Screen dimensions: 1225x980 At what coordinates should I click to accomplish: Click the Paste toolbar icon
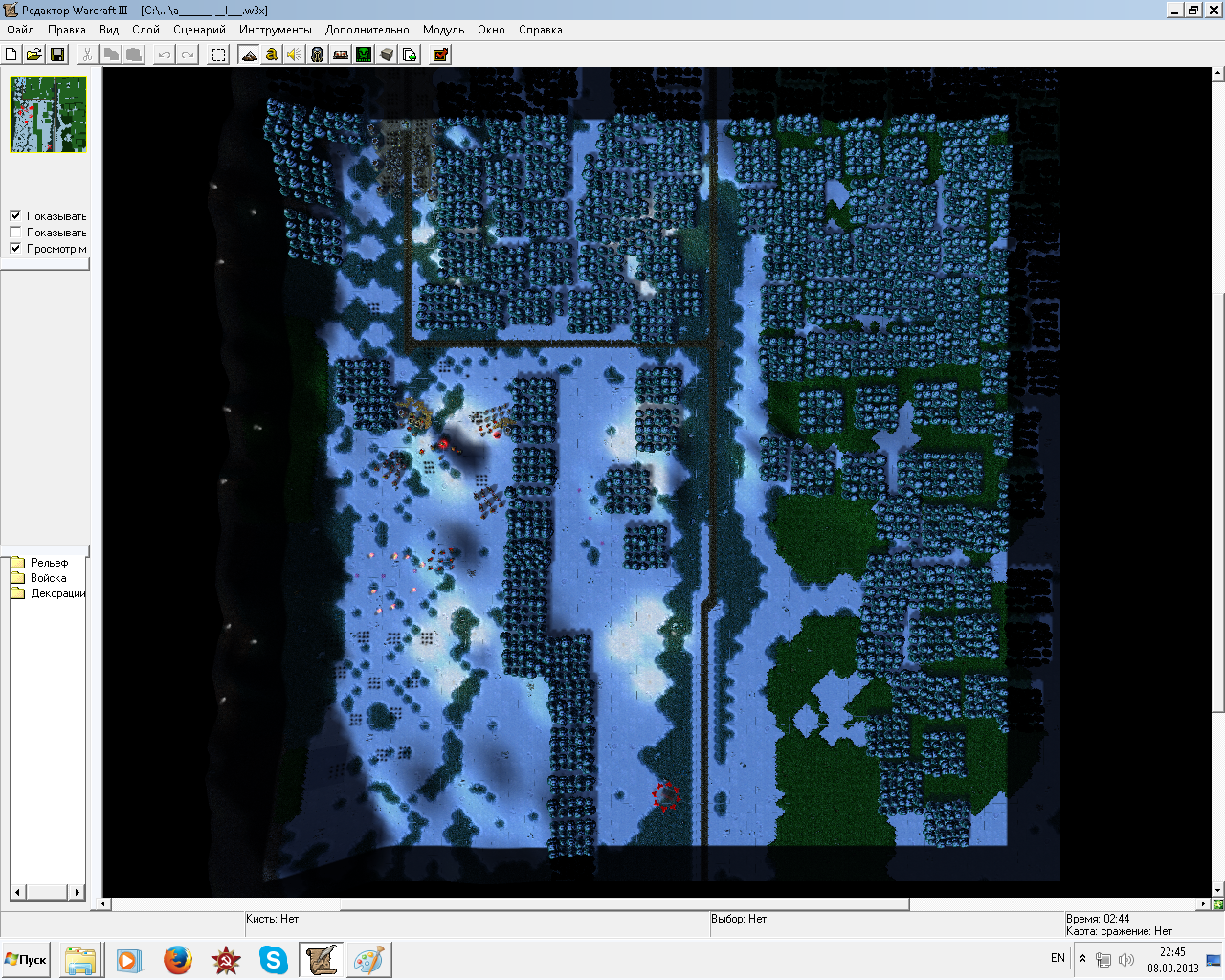(x=134, y=55)
